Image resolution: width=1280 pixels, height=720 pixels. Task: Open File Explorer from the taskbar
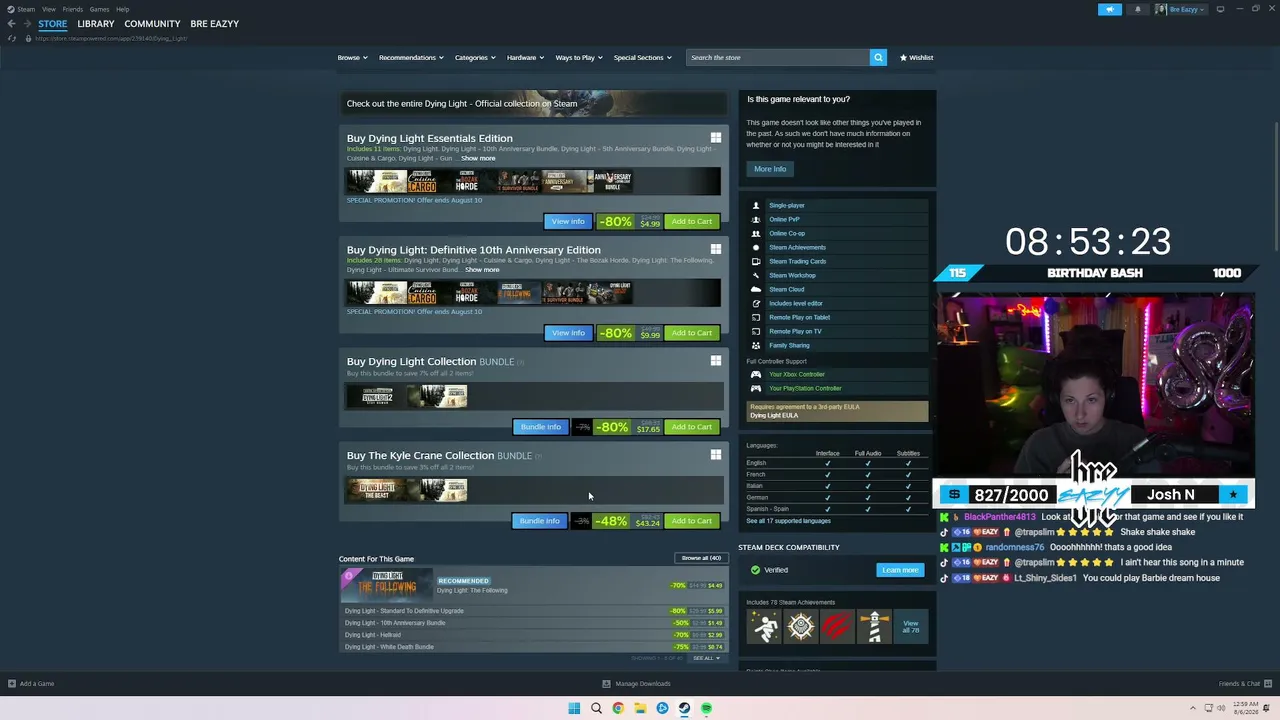pyautogui.click(x=640, y=708)
